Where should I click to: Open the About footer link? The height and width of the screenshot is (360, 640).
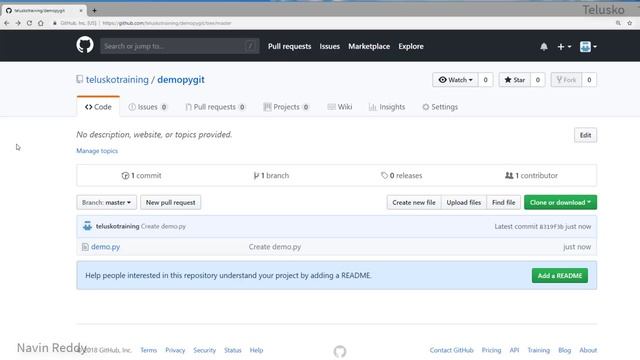tap(588, 350)
